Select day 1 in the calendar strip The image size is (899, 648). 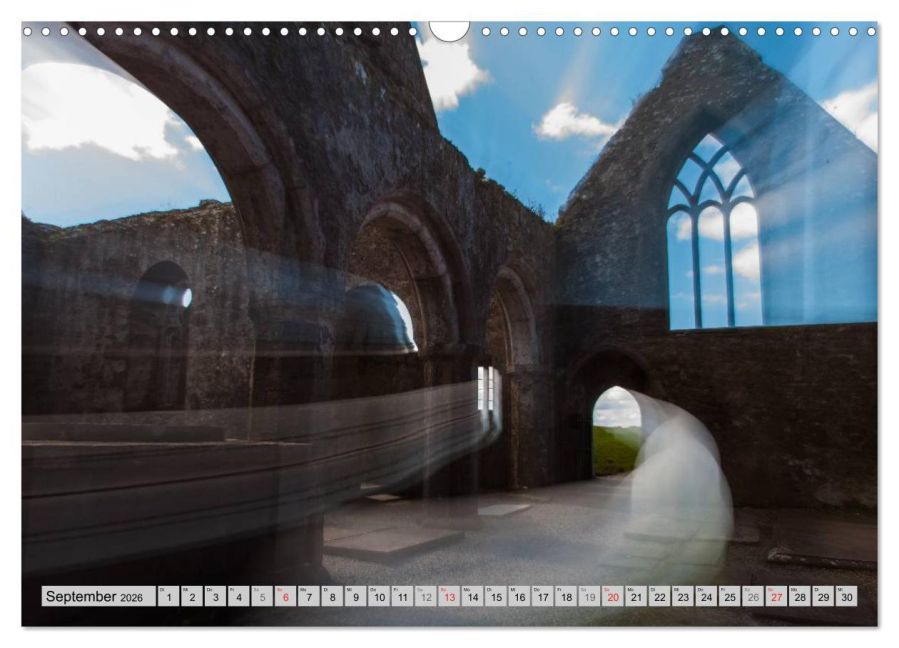coord(168,597)
